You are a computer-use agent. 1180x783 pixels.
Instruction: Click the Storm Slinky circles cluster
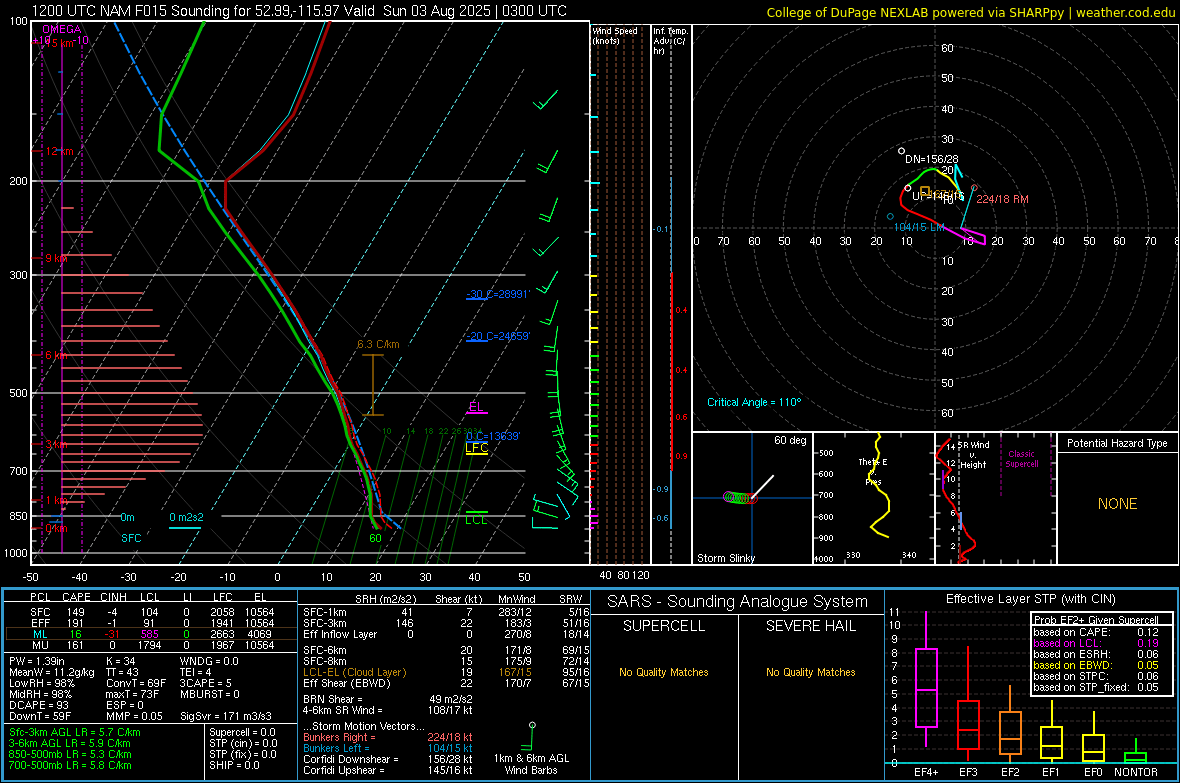point(740,498)
